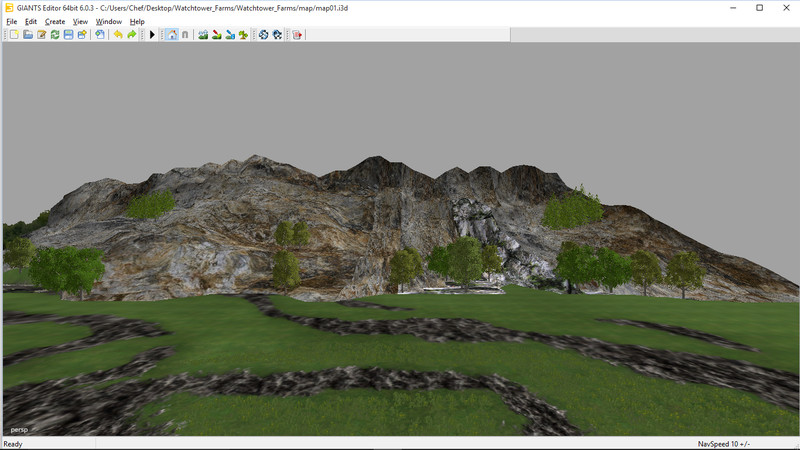Open the Edit menu
Viewport: 800px width, 450px height.
[x=31, y=21]
